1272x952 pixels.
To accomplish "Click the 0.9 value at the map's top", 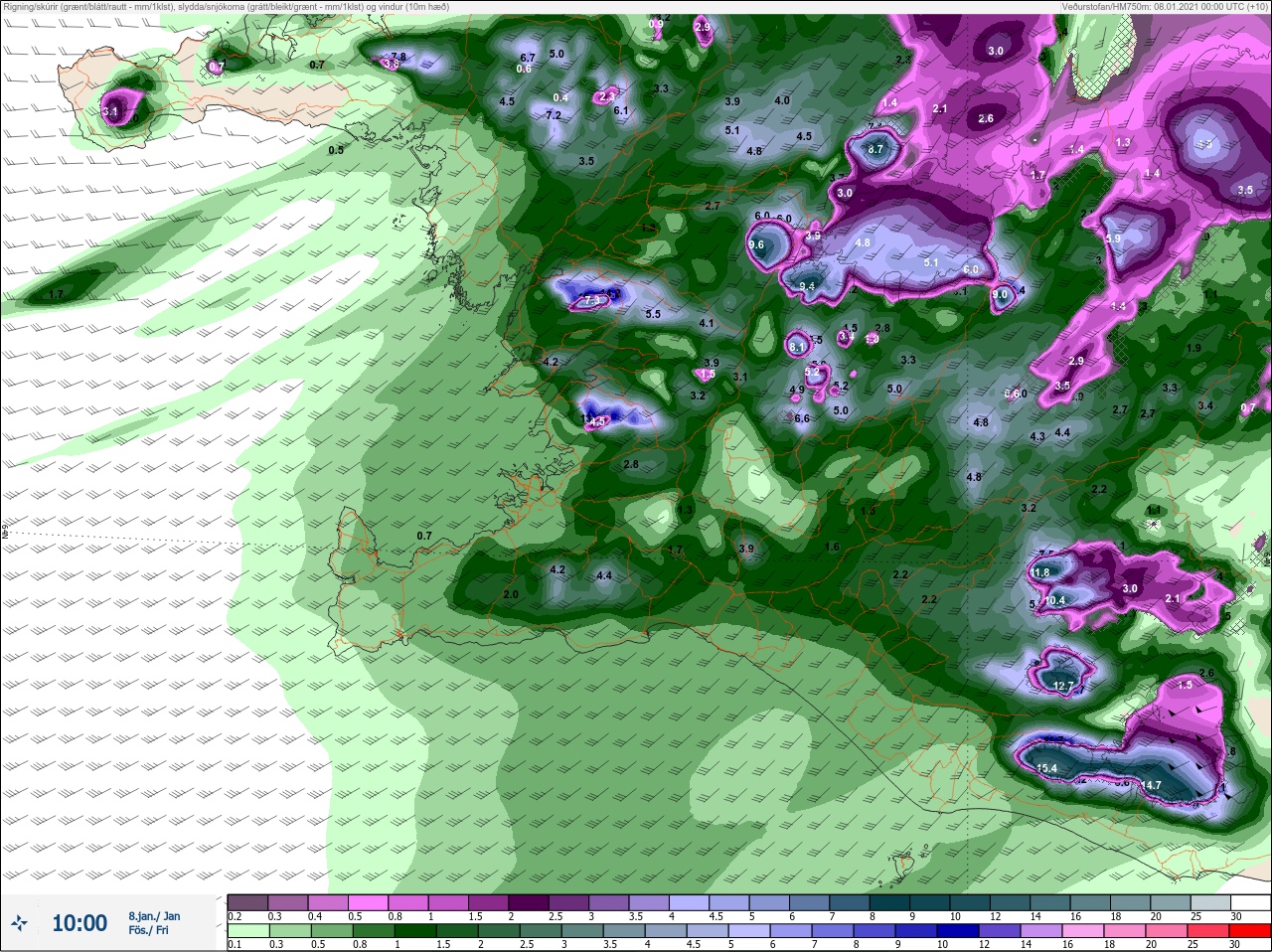I will coord(656,24).
